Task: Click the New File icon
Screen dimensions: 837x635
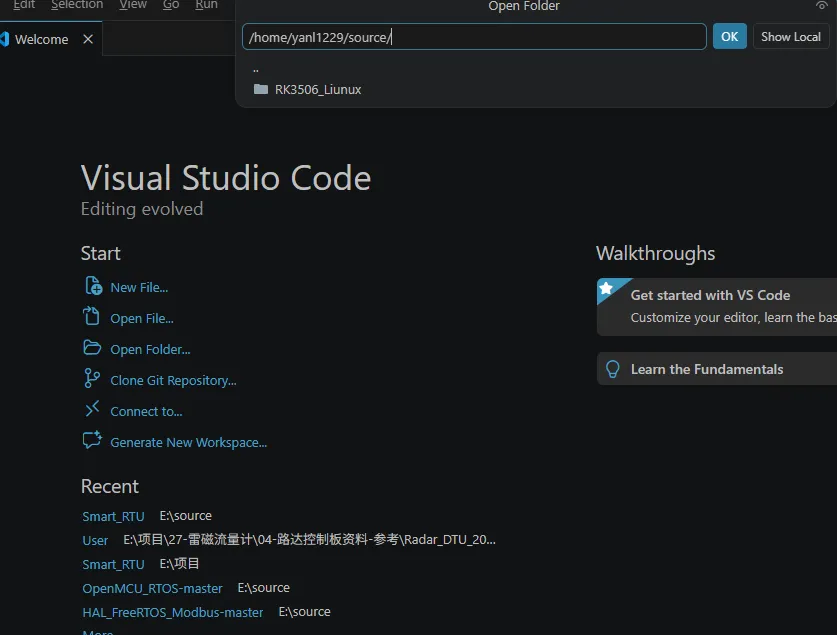Action: coord(93,286)
